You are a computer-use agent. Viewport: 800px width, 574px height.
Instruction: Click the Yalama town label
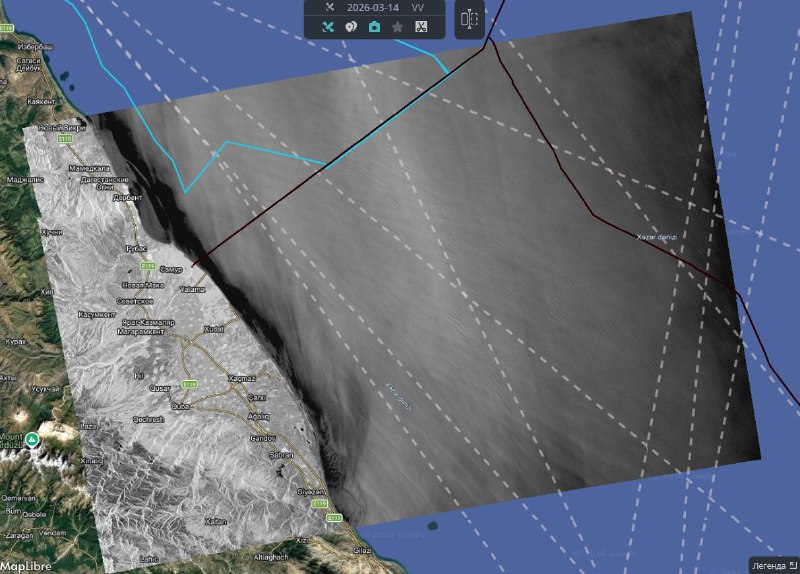[x=191, y=289]
